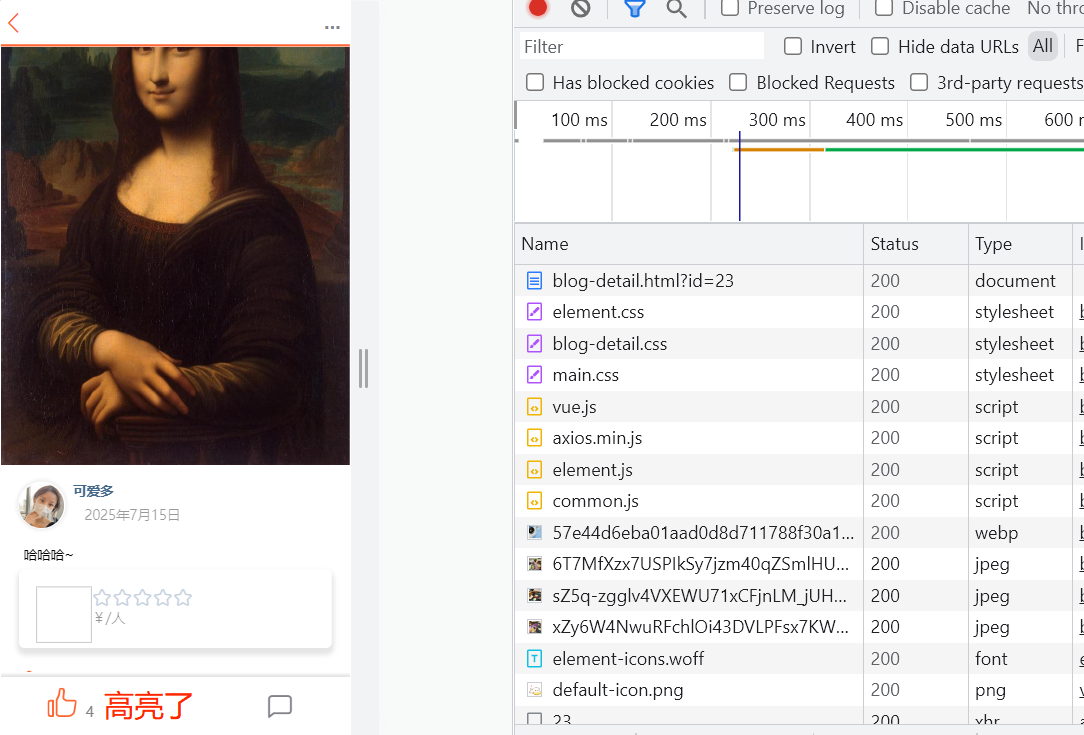Click the script icon beside axios.min.js
Viewport: 1084px width, 735px height.
point(534,438)
